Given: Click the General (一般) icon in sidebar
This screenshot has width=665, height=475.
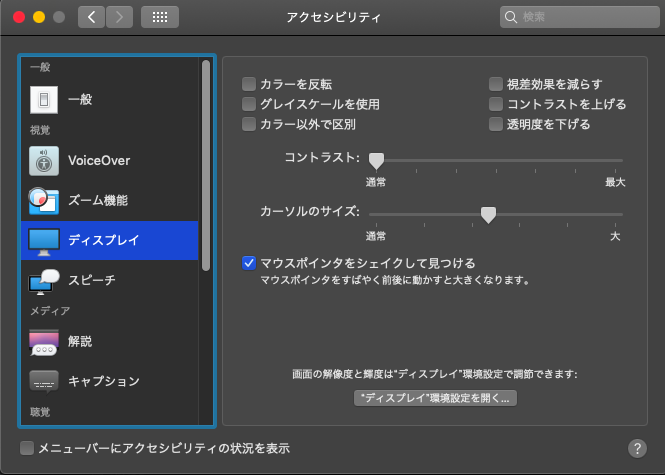Looking at the screenshot, I should pos(44,100).
